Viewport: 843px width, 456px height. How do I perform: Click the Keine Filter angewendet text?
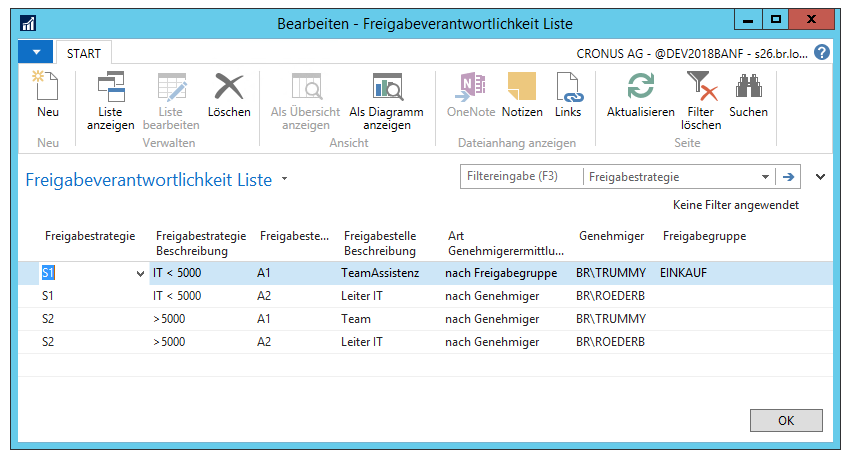pos(735,205)
